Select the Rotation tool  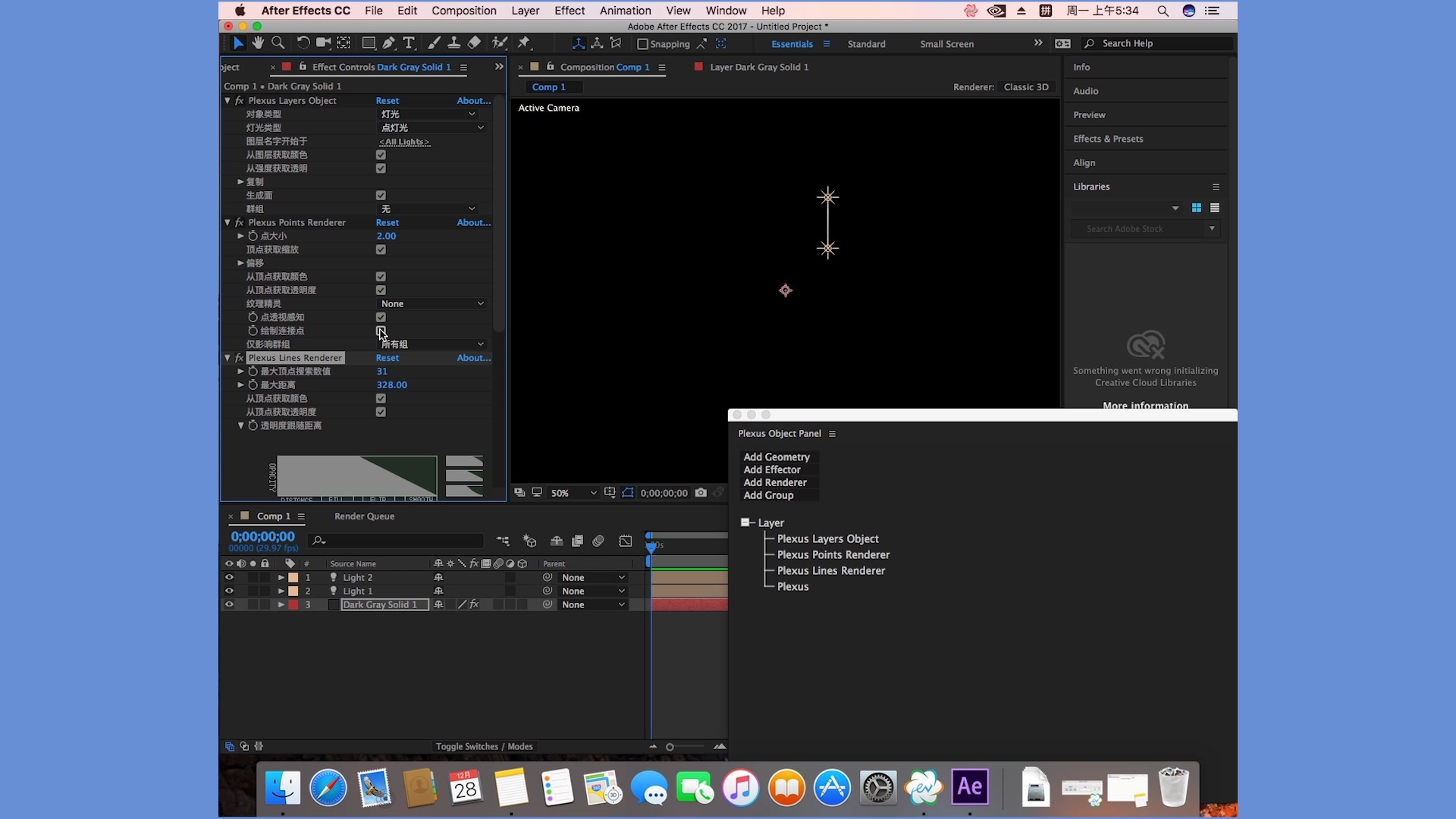coord(303,43)
